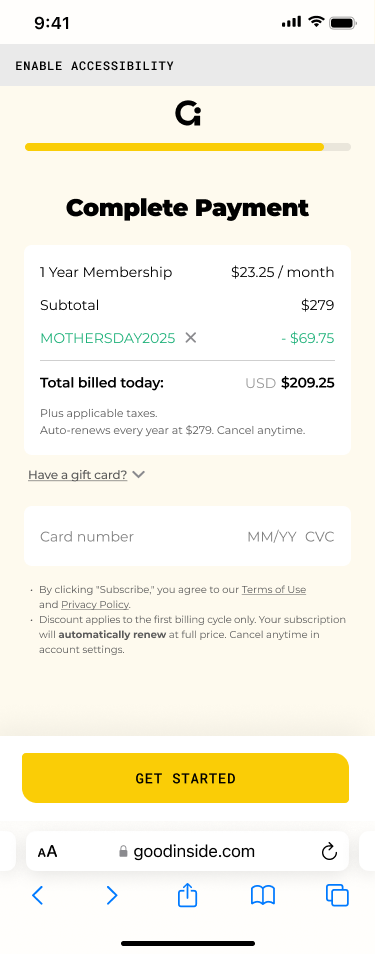Viewport: 375px width, 954px height.
Task: Open the Terms of Use link
Action: click(274, 590)
